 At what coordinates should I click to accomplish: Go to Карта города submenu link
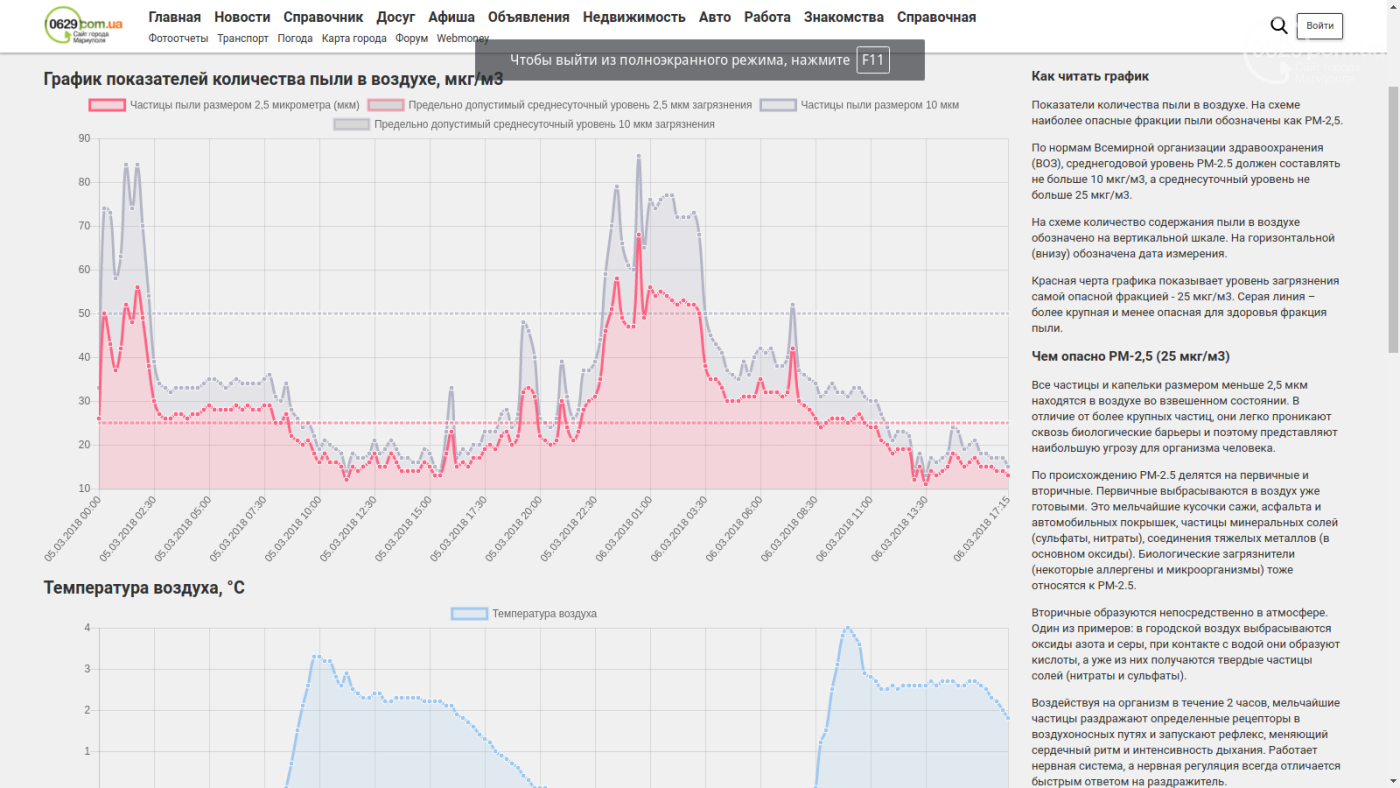354,38
